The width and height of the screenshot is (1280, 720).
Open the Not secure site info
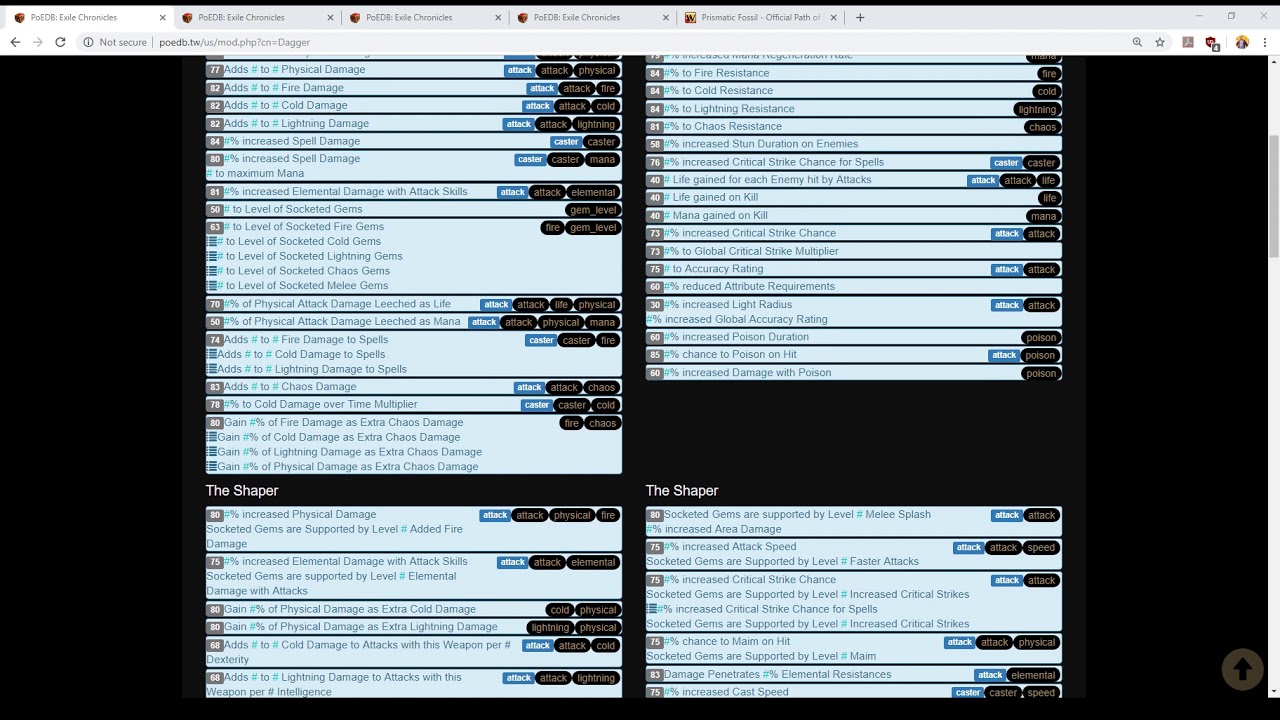point(115,42)
